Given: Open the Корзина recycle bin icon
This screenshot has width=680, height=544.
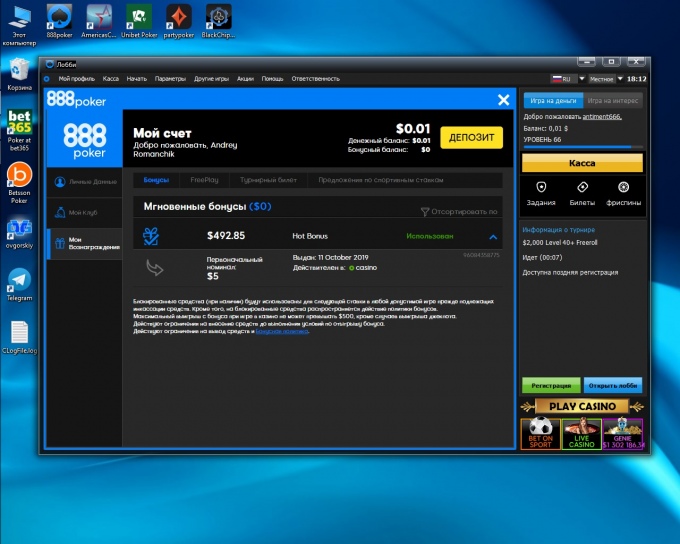Looking at the screenshot, I should pyautogui.click(x=19, y=74).
